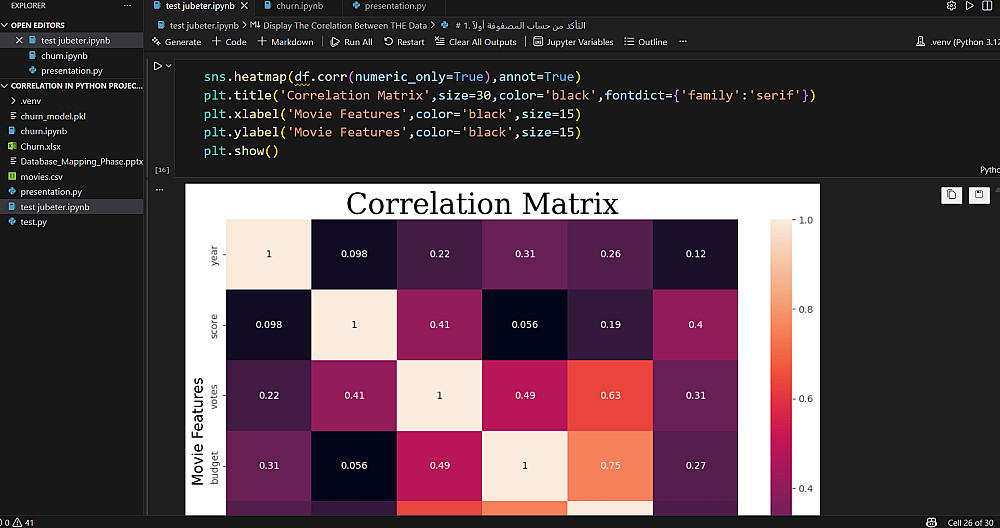1000x528 pixels.
Task: Collapse the Correlation in Python Project folder section
Action: click(x=72, y=85)
